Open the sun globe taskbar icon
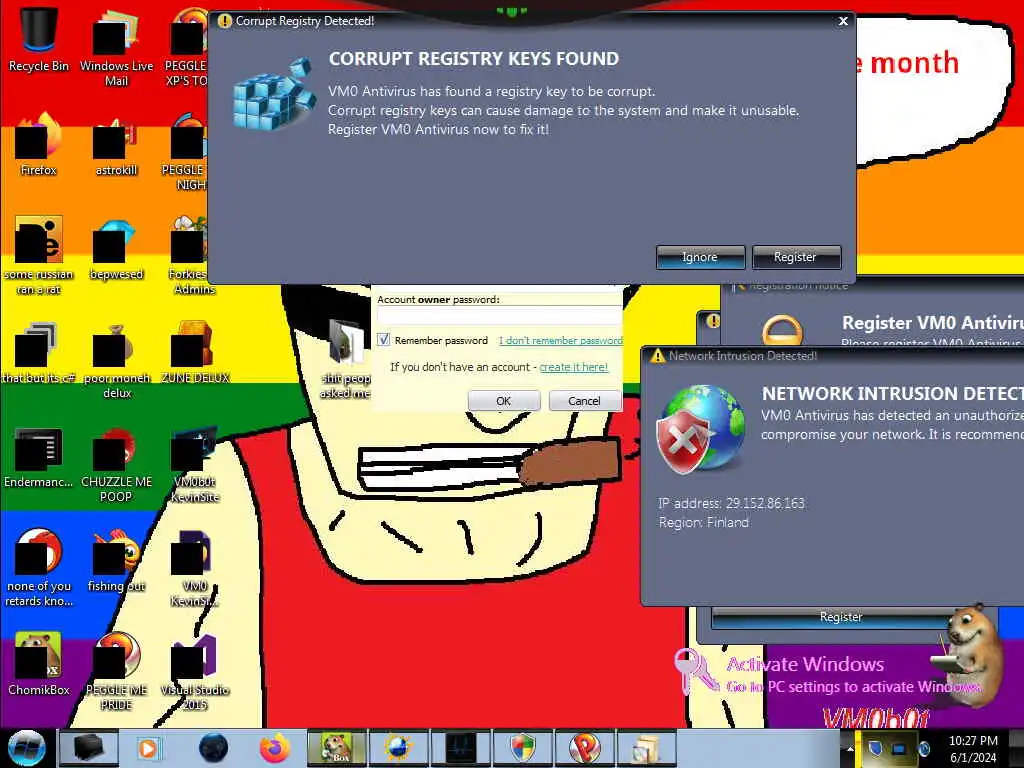Image resolution: width=1024 pixels, height=768 pixels. [398, 748]
